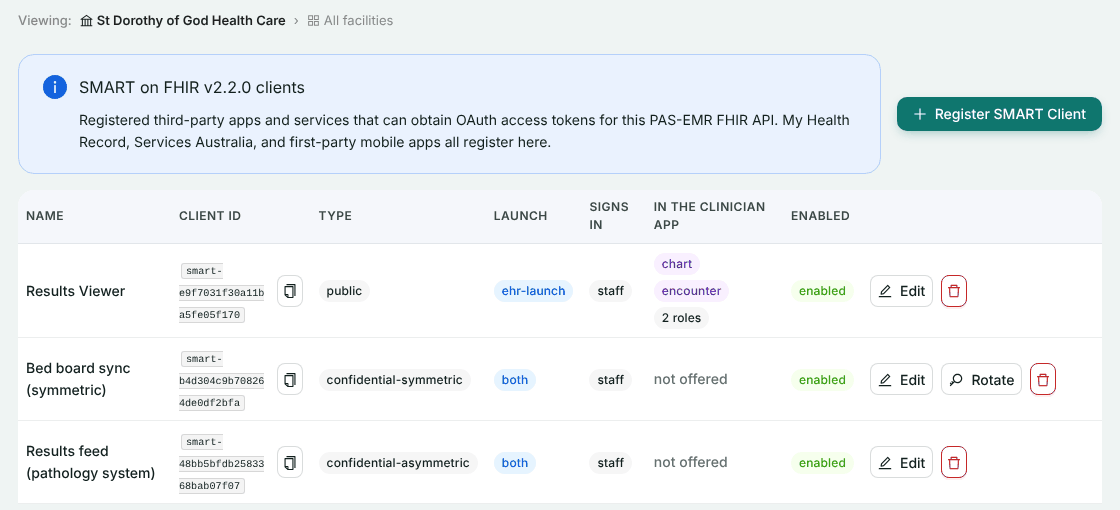This screenshot has height=510, width=1120.
Task: Click the both badge in Bed board sync row
Action: tap(514, 379)
